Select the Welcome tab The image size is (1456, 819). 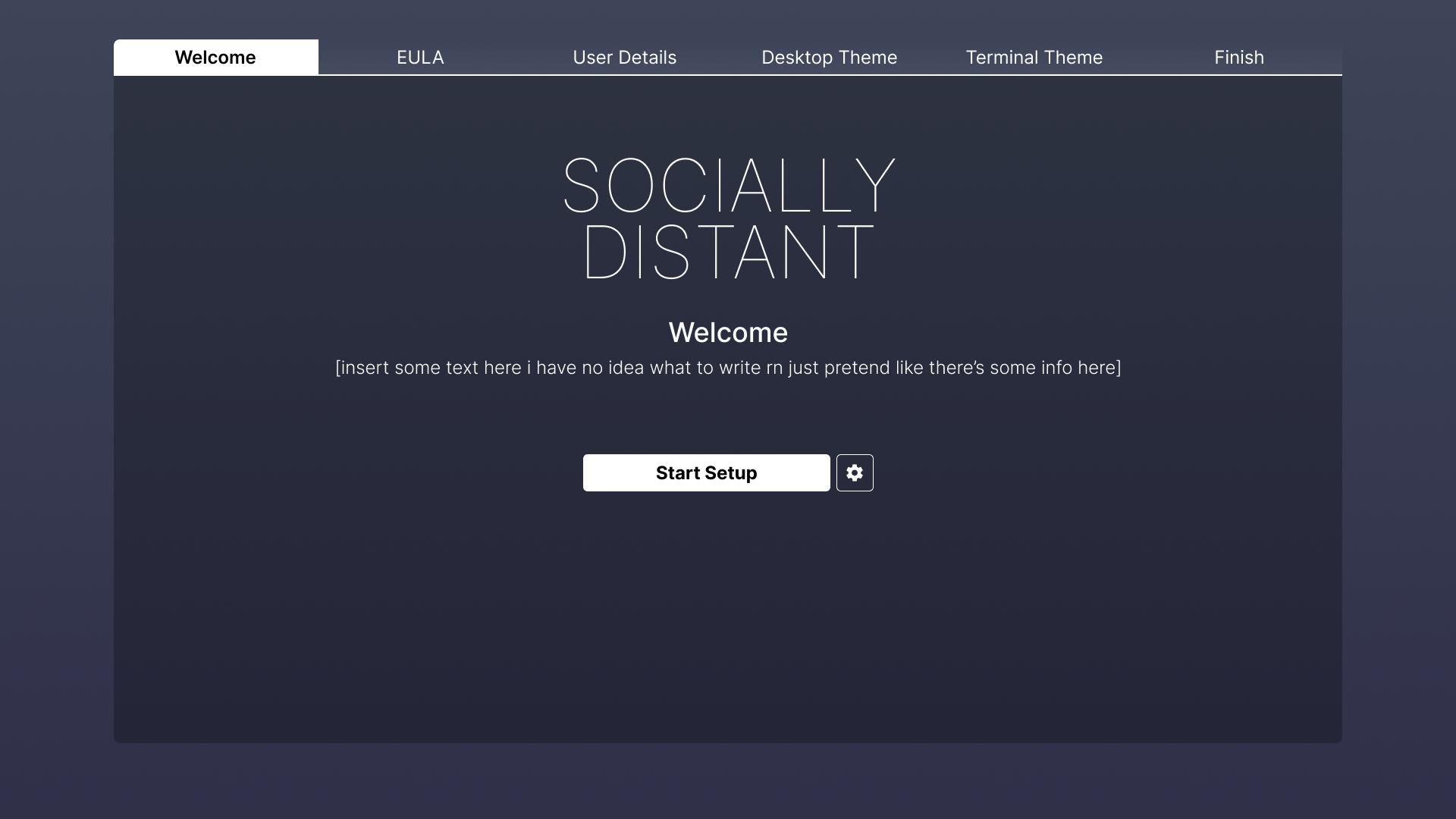coord(216,57)
